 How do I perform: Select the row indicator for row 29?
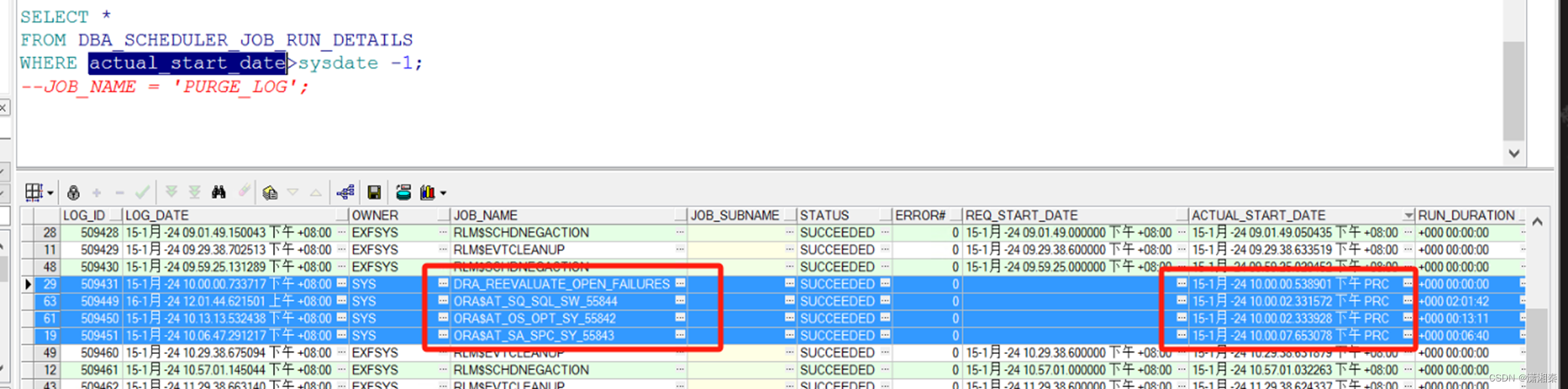[28, 284]
